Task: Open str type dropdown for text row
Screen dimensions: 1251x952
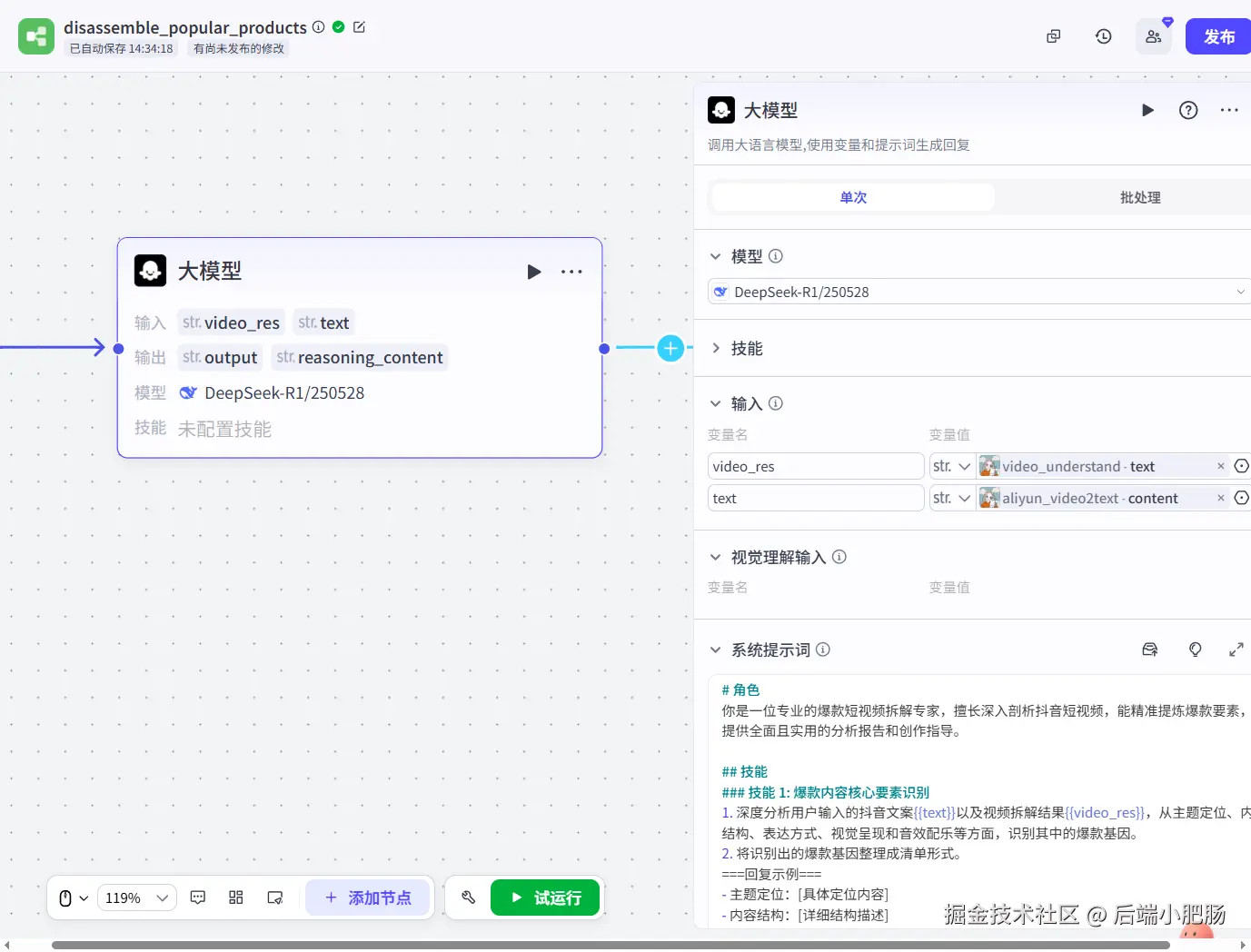Action: 952,498
